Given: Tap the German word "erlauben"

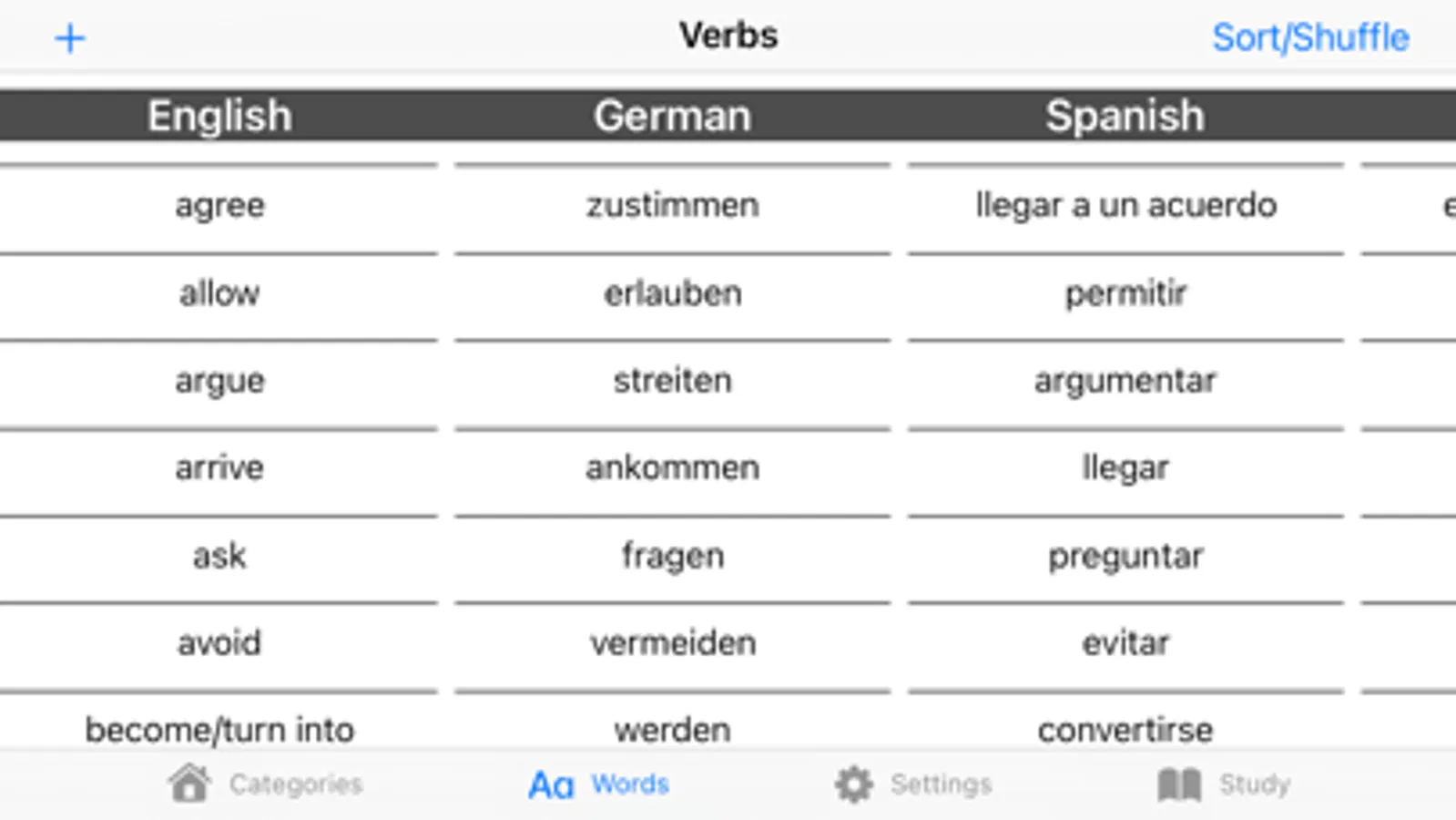Looking at the screenshot, I should click(x=672, y=293).
